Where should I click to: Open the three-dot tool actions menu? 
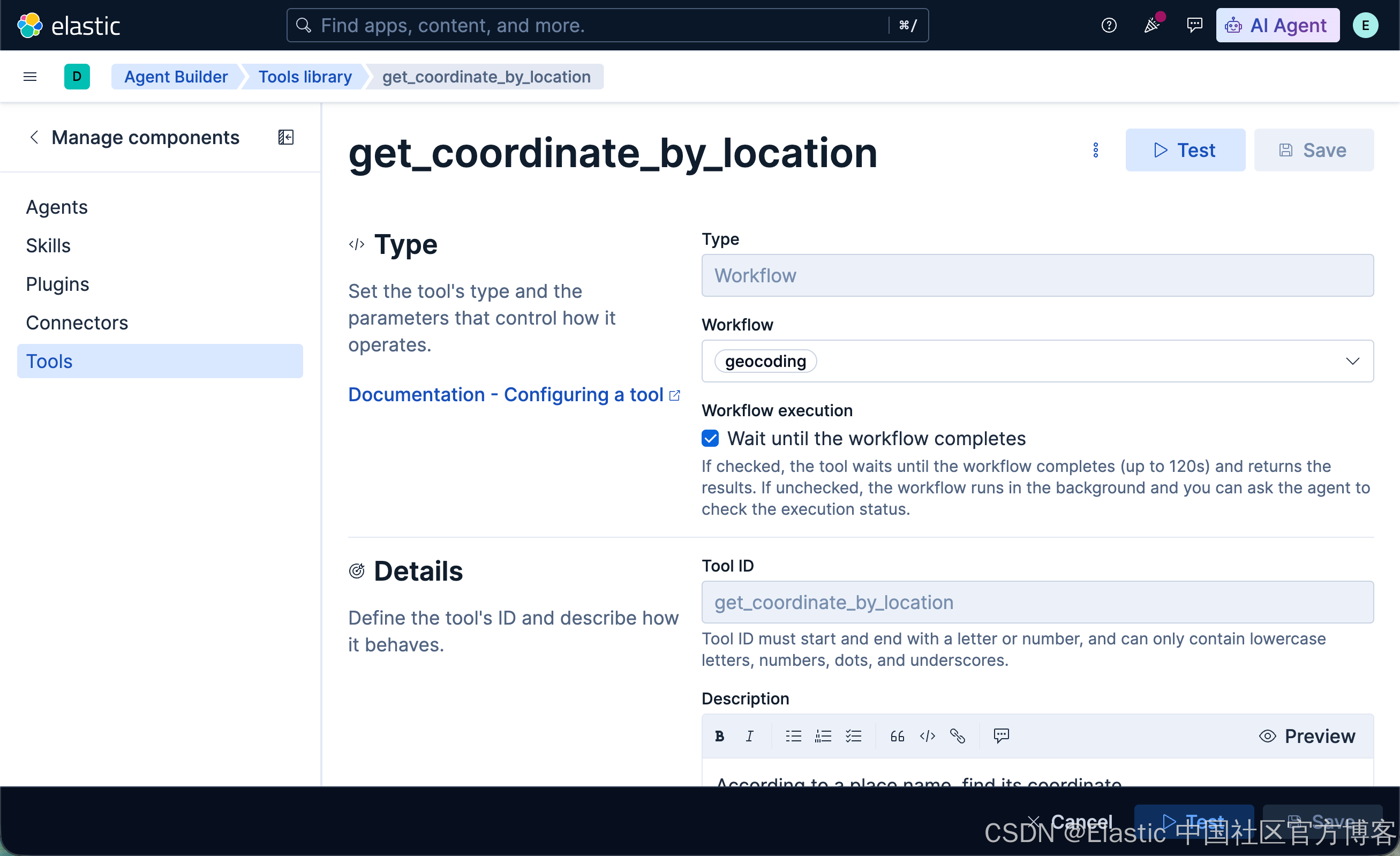pos(1095,150)
